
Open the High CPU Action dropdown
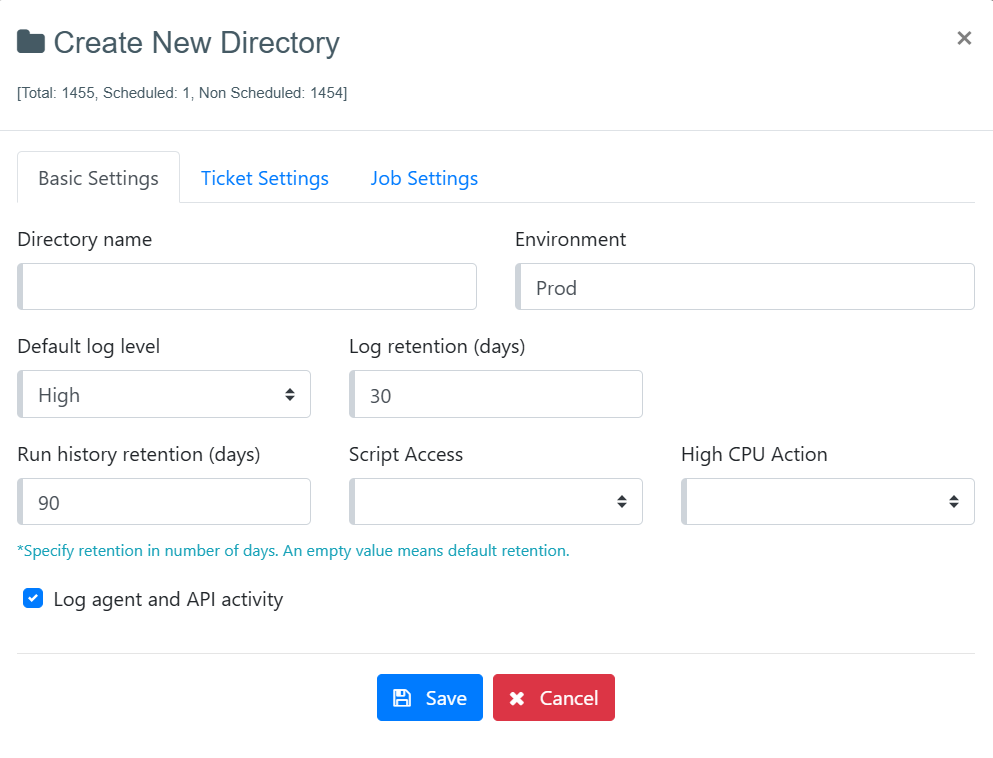[828, 502]
